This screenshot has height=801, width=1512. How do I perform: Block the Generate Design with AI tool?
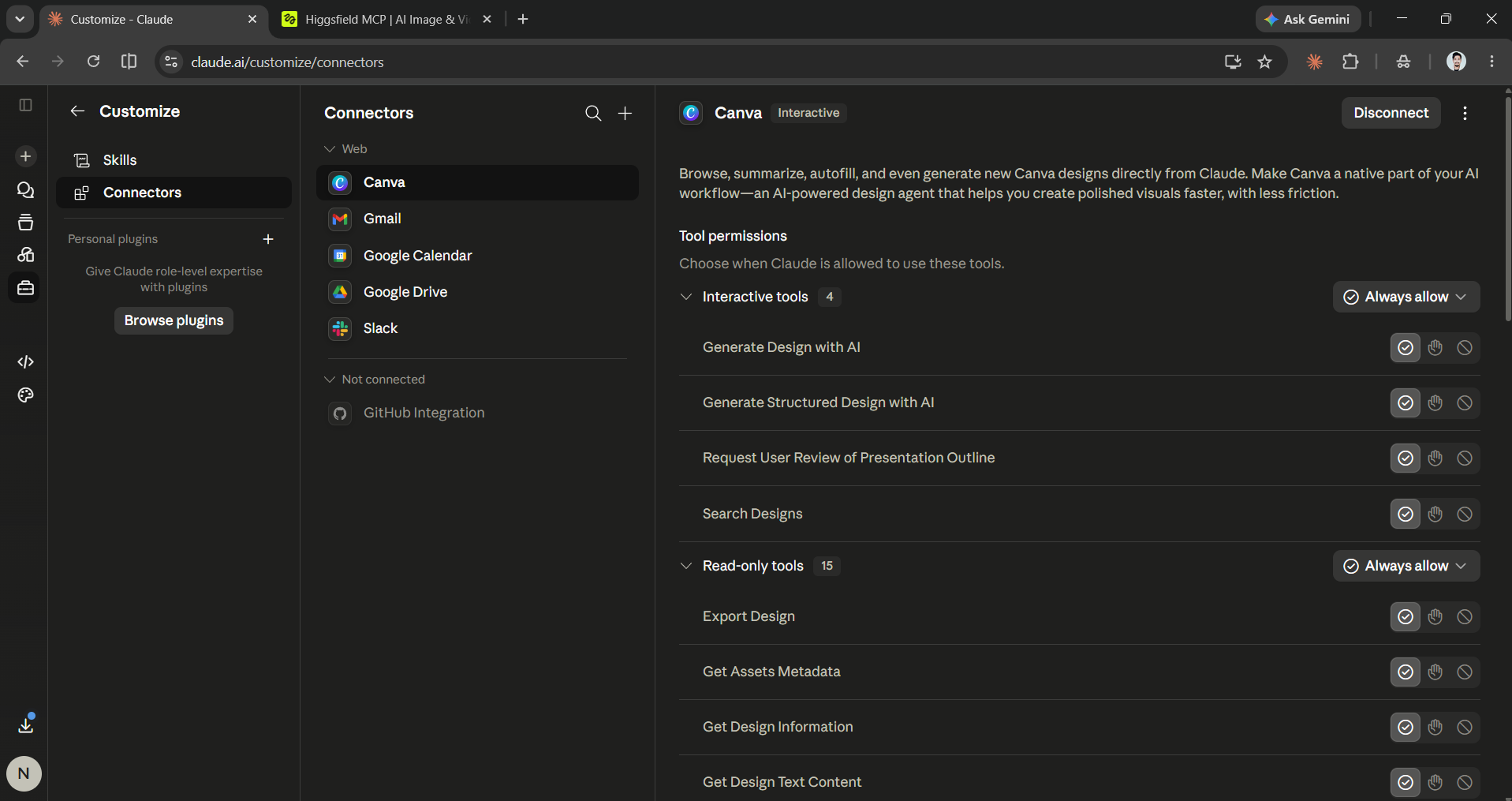click(x=1465, y=348)
